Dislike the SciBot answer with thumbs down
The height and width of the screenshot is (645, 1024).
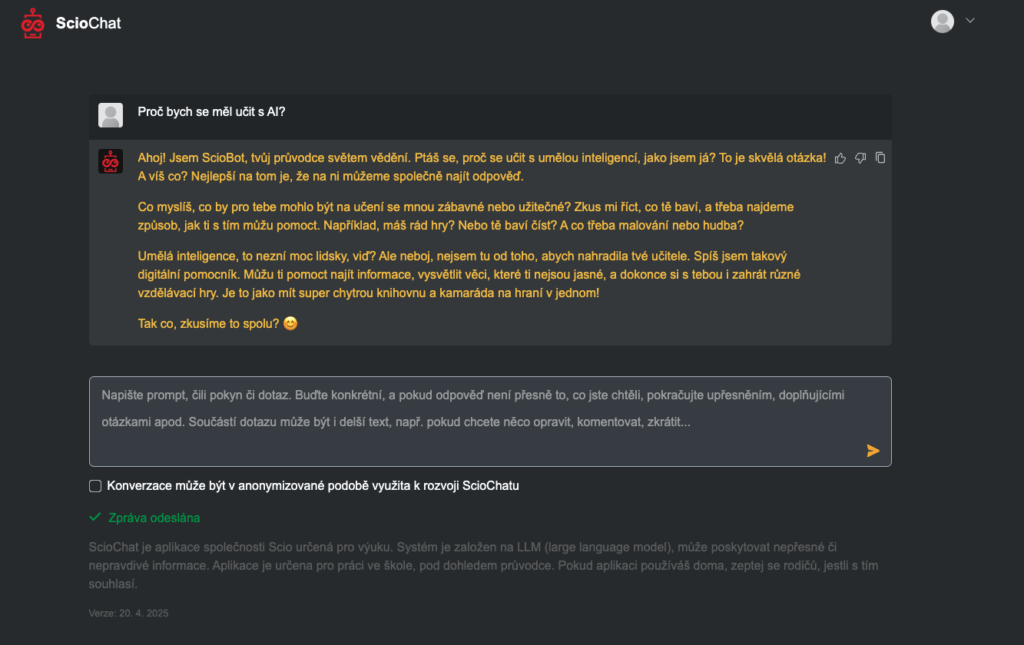click(x=860, y=158)
